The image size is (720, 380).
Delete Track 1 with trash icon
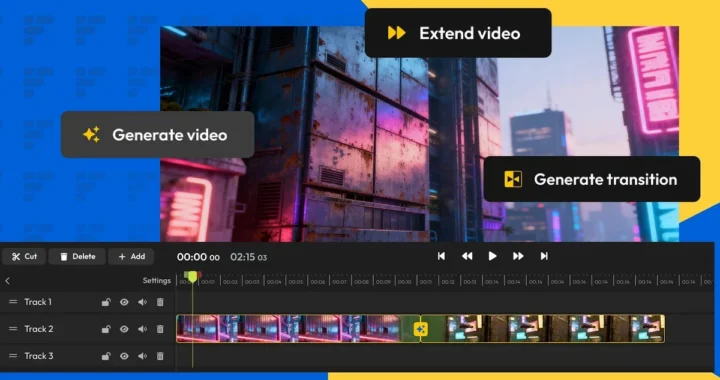(160, 302)
